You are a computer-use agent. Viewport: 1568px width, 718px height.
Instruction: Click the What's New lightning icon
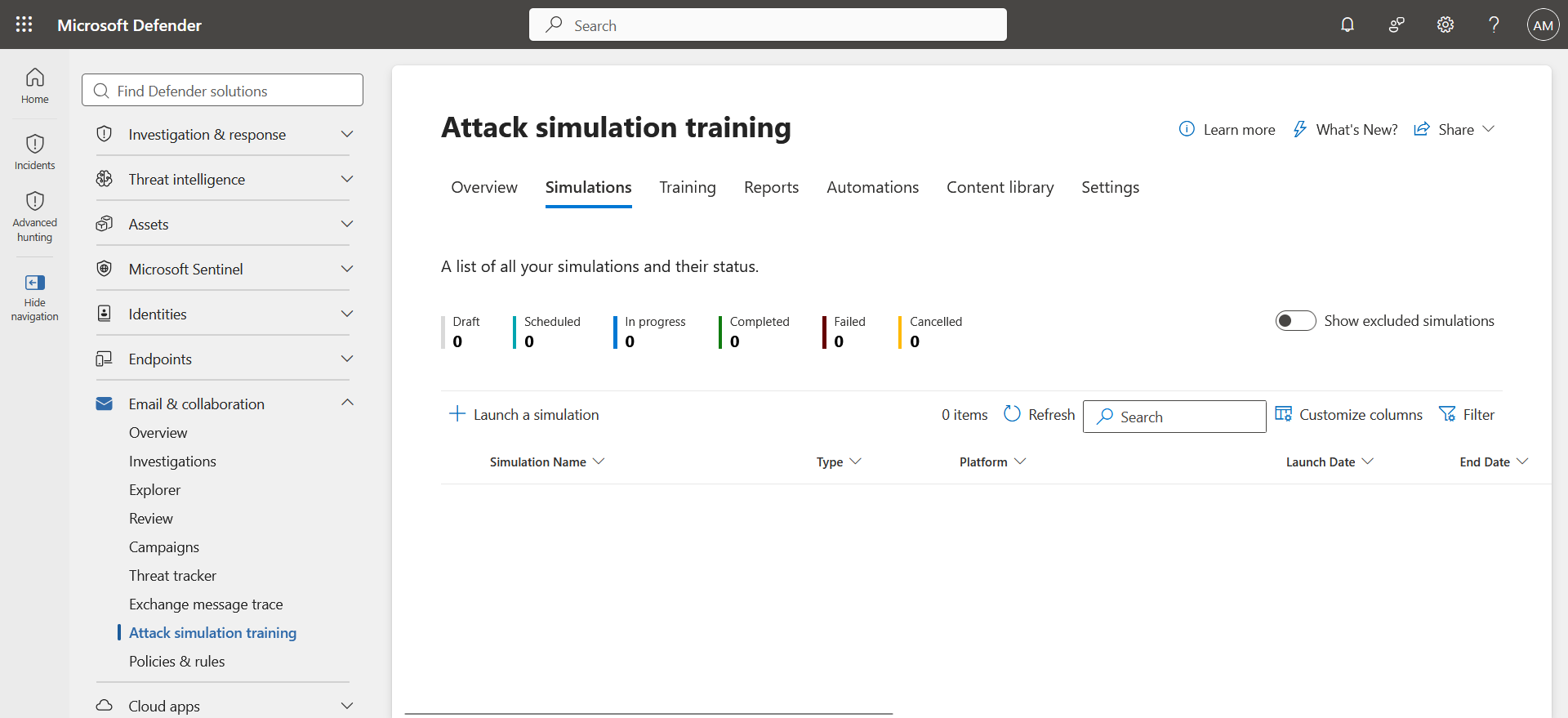[x=1299, y=129]
